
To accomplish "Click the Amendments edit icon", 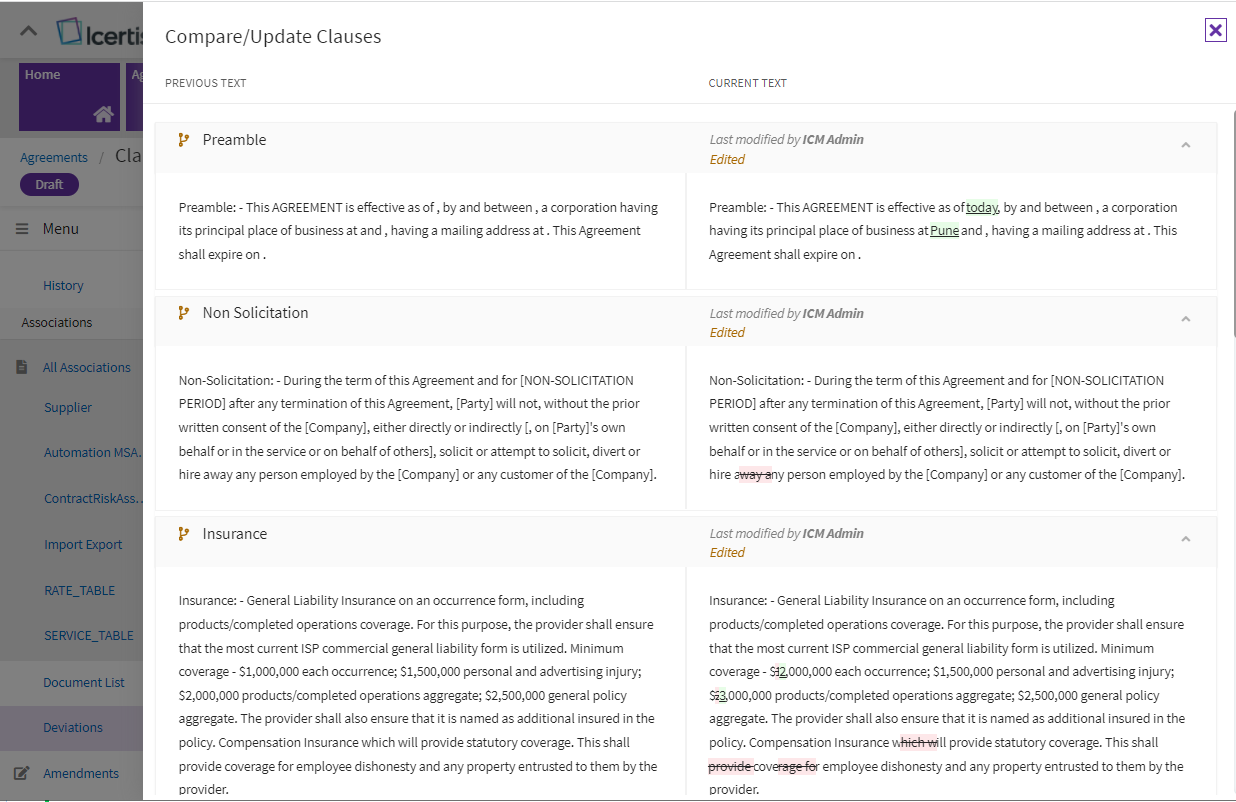I will (x=22, y=773).
